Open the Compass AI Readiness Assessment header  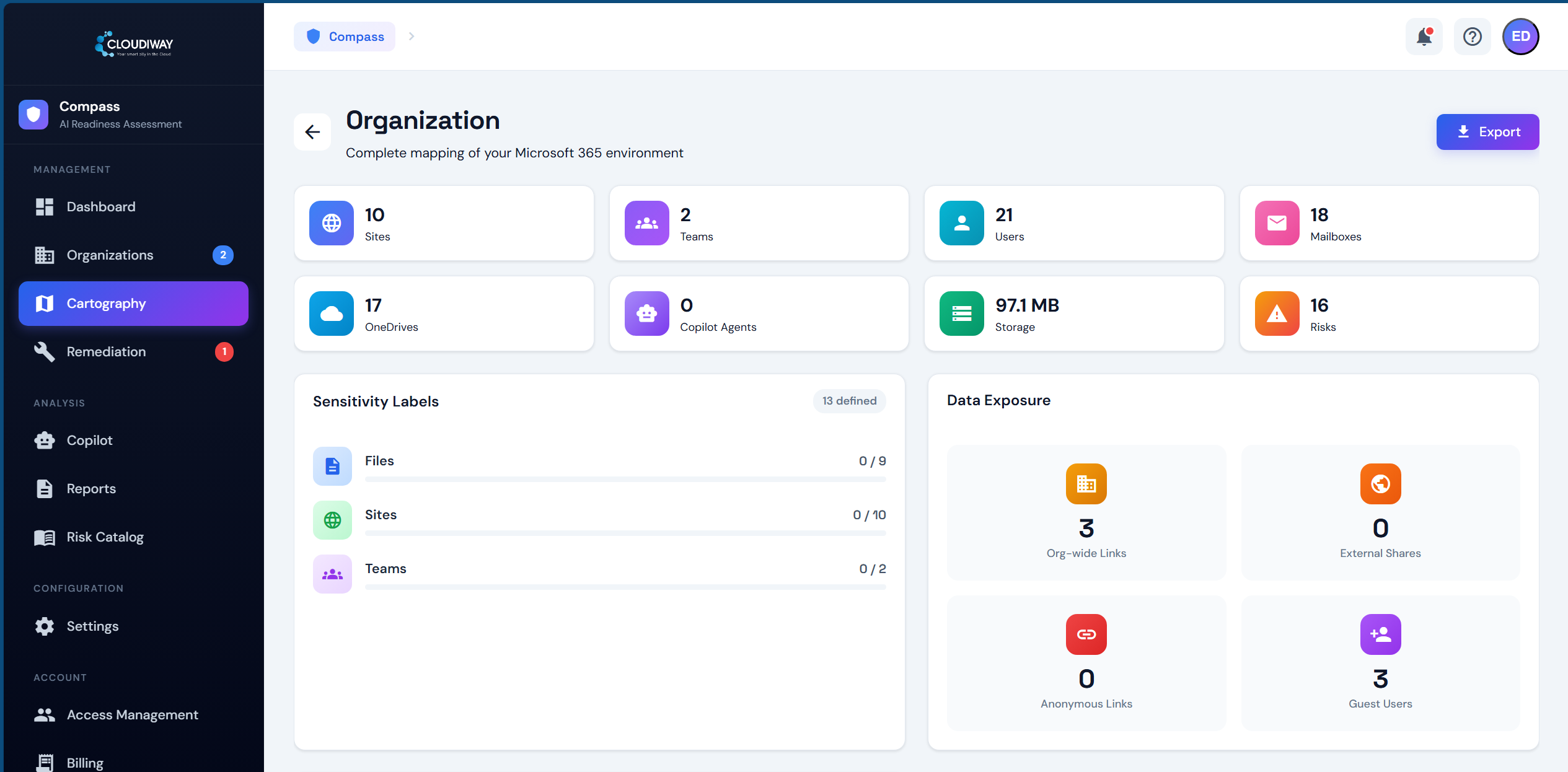click(x=133, y=115)
